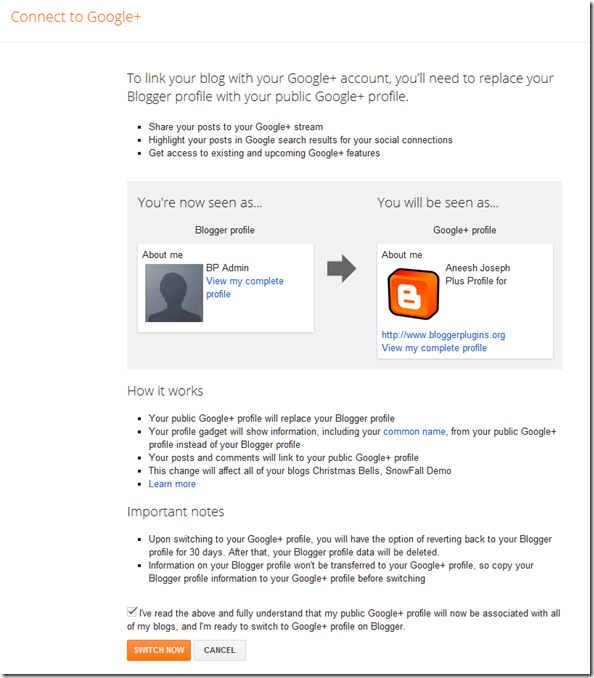Click the 'How it works' heading
Image resolution: width=594 pixels, height=678 pixels.
tap(165, 391)
